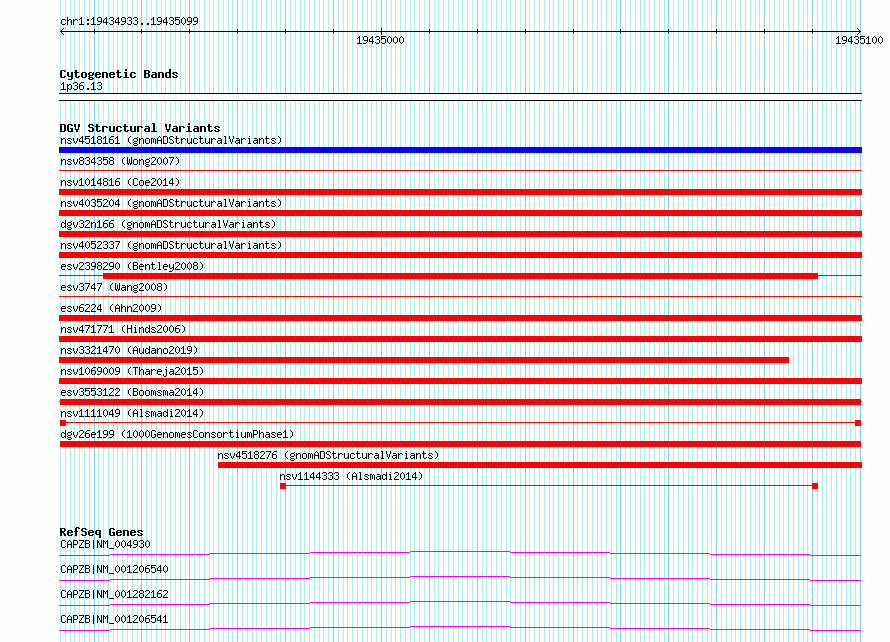This screenshot has width=890, height=642.
Task: Select the CAPZB|NM_001206541 gene label
Action: (x=114, y=619)
